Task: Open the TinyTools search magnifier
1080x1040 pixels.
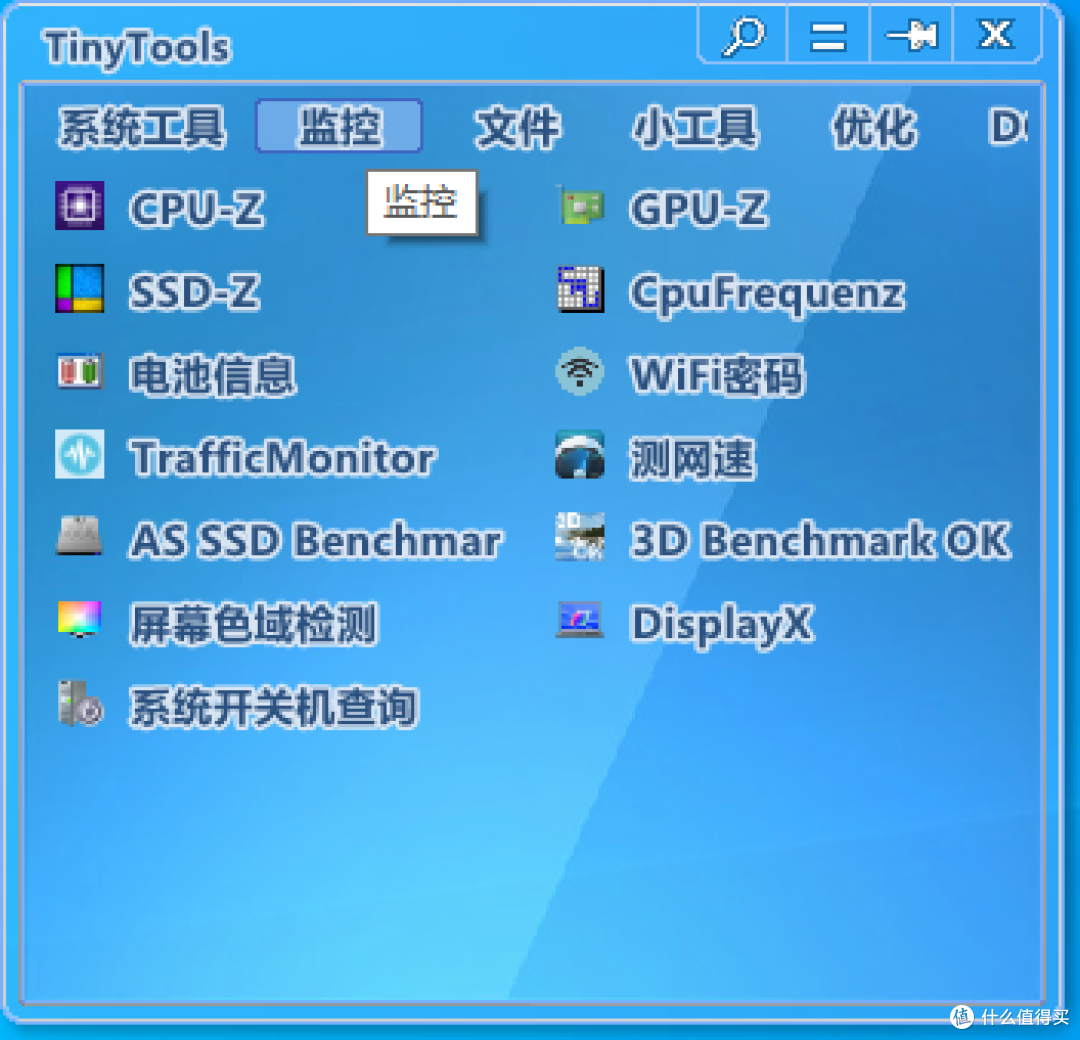Action: [x=744, y=35]
